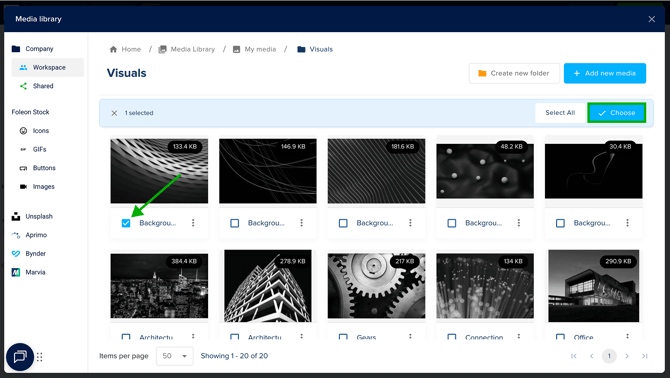Viewport: 670px width, 378px height.
Task: Go to previous page arrow
Action: pyautogui.click(x=592, y=356)
